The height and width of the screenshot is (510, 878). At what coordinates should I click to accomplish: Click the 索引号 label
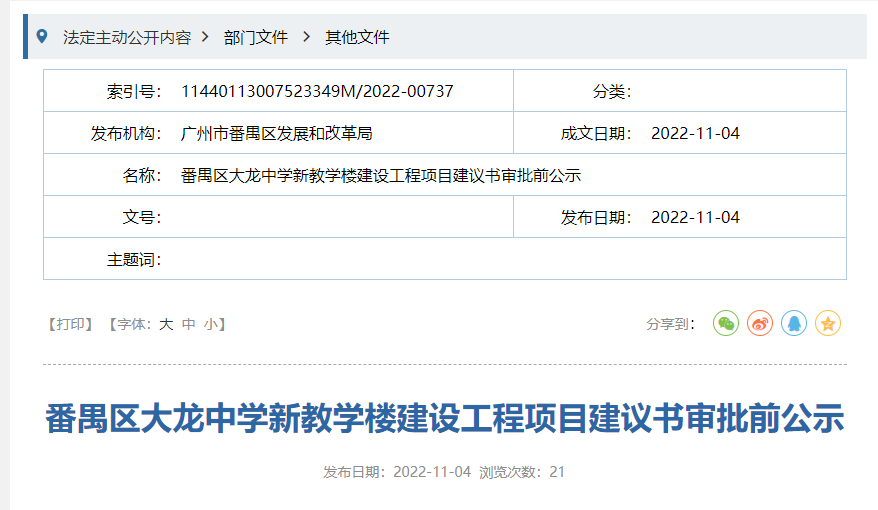coord(134,91)
